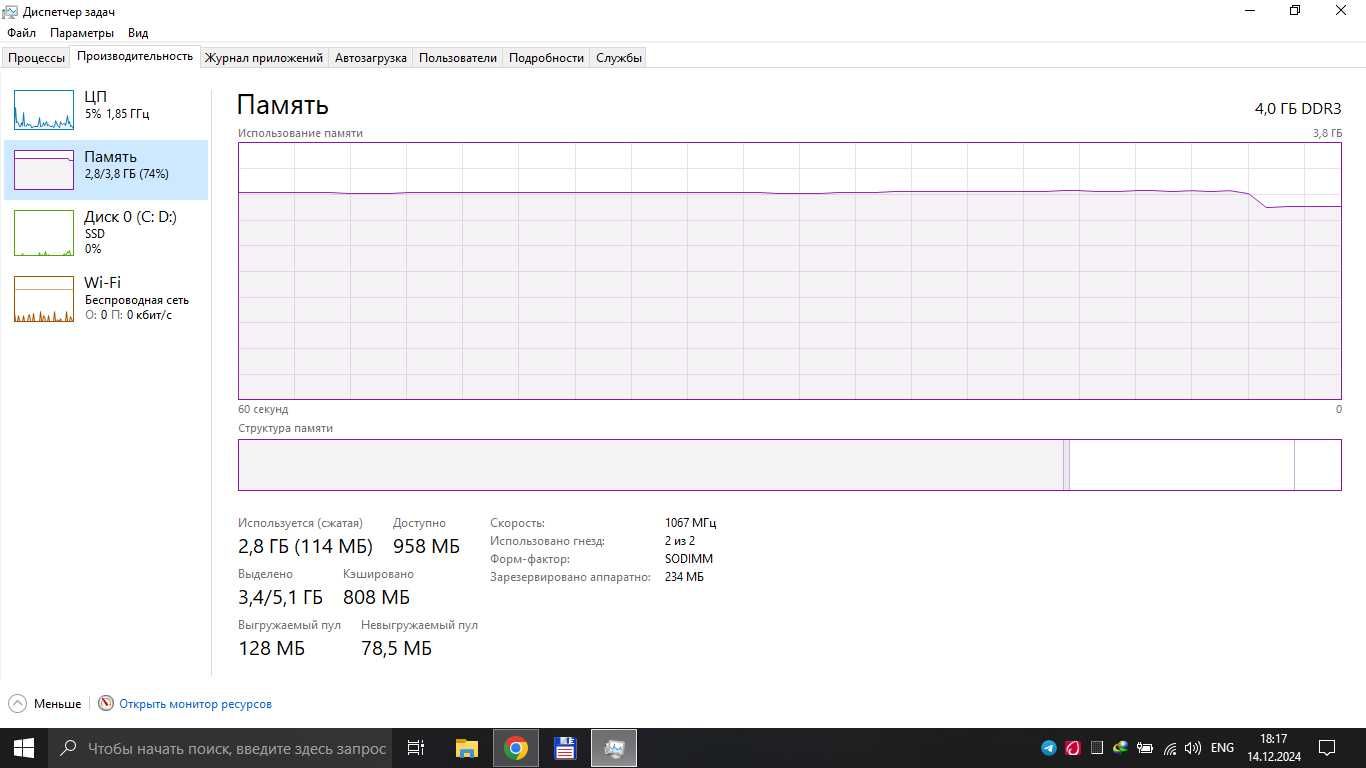Select the Память memory item in the sidebar
Viewport: 1366px width, 768px height.
(106, 170)
